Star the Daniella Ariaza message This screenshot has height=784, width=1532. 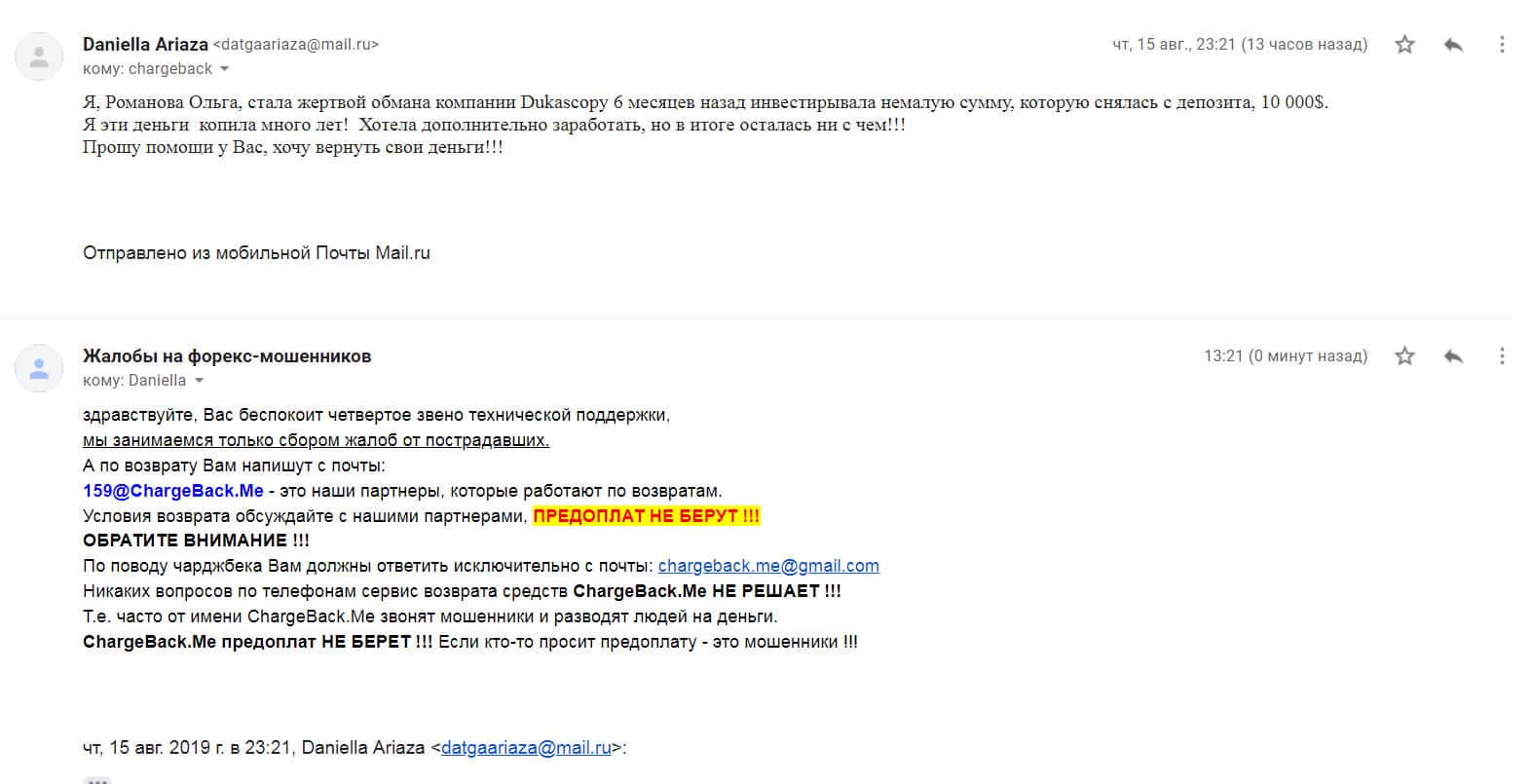1404,45
